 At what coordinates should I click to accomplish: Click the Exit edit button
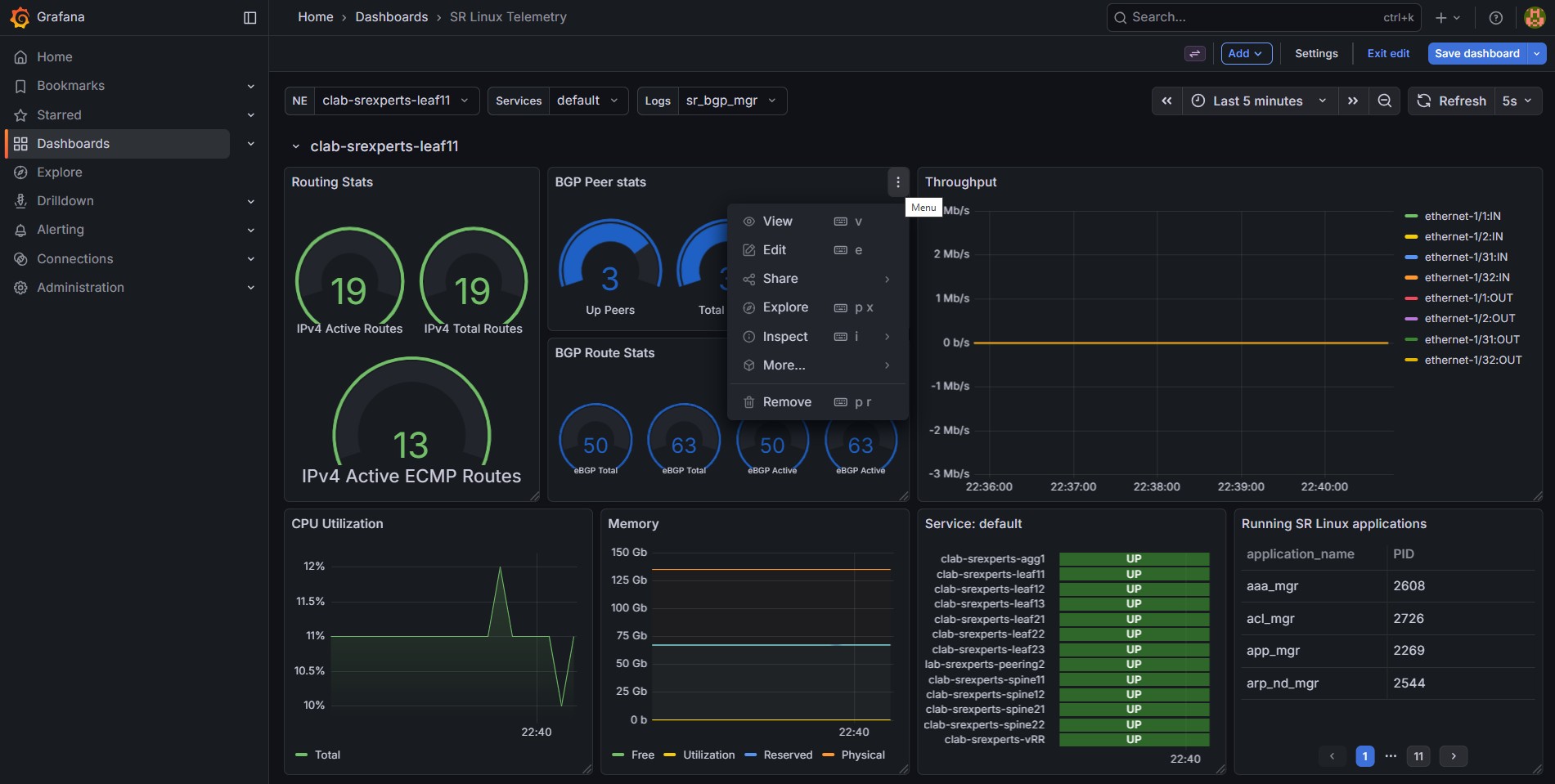tap(1388, 53)
